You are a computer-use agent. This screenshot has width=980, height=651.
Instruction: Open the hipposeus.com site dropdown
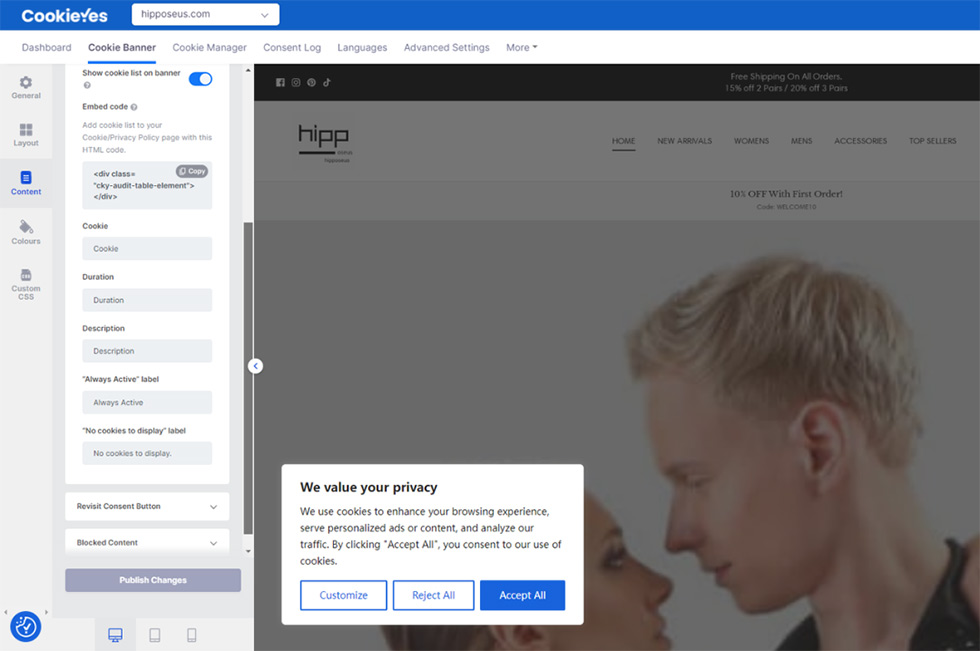(x=205, y=15)
